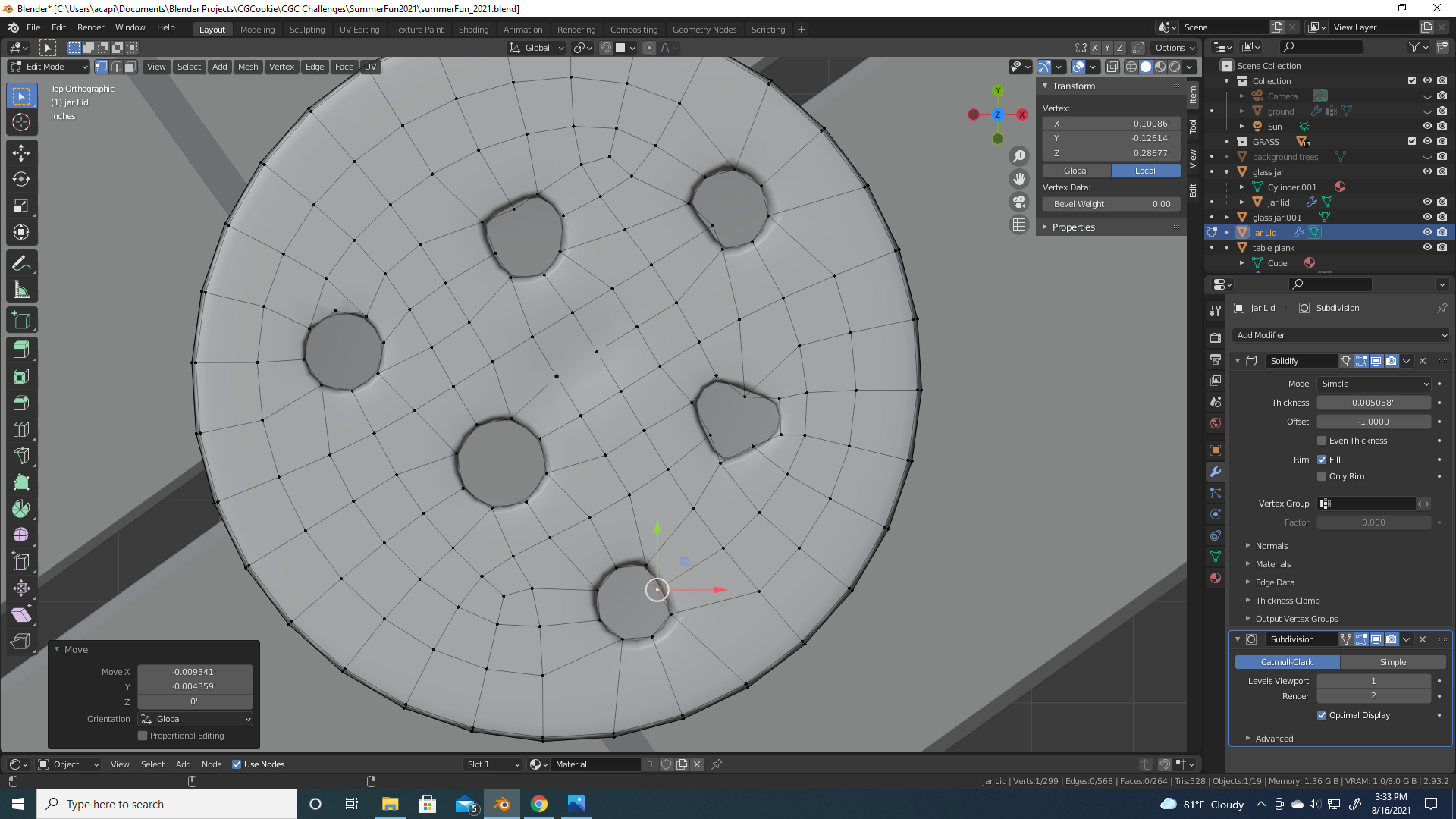The height and width of the screenshot is (819, 1456).
Task: Switch to UV Editing workspace tab
Action: 359,30
